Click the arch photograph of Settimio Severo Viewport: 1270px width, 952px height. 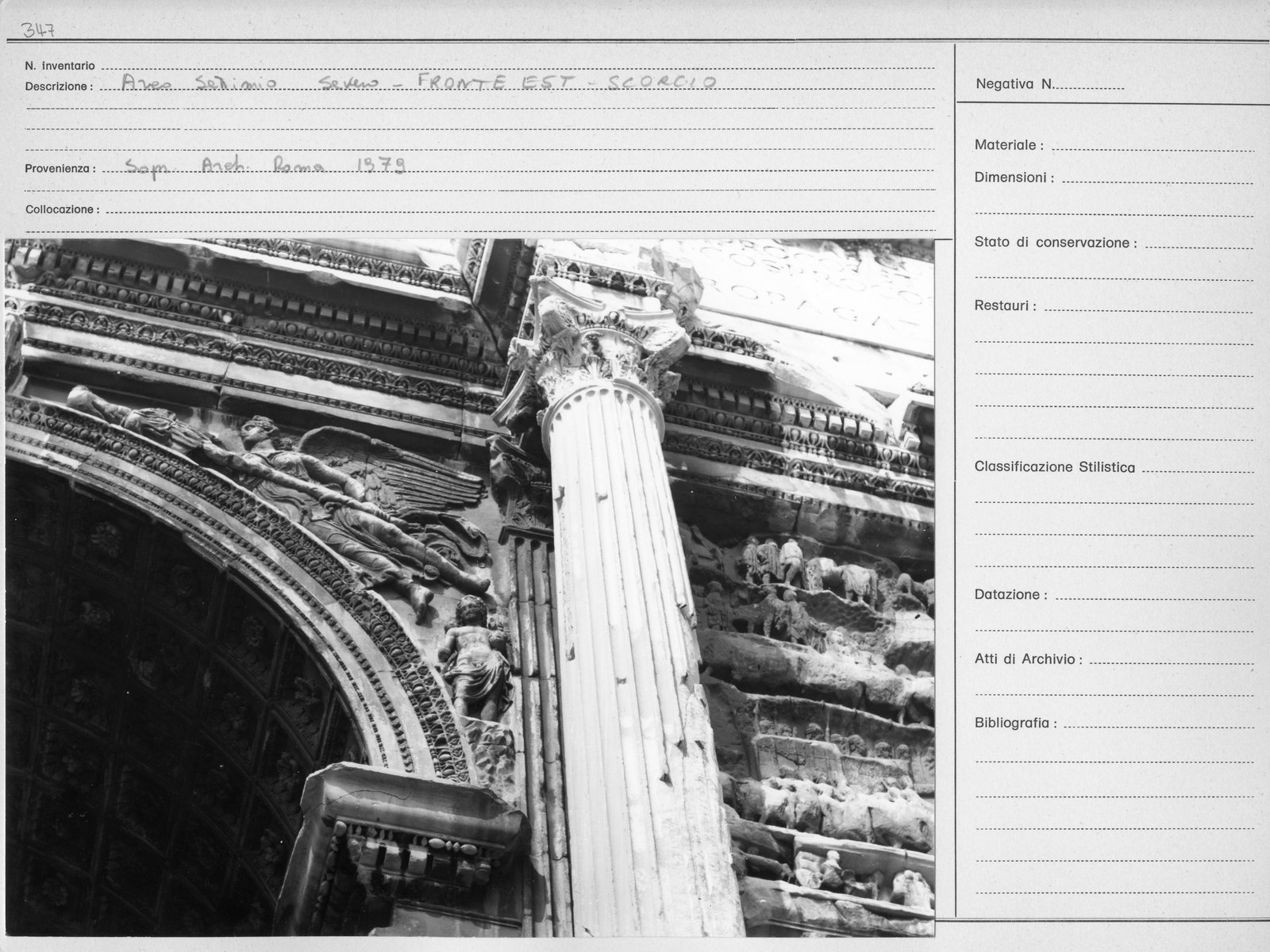[x=470, y=587]
